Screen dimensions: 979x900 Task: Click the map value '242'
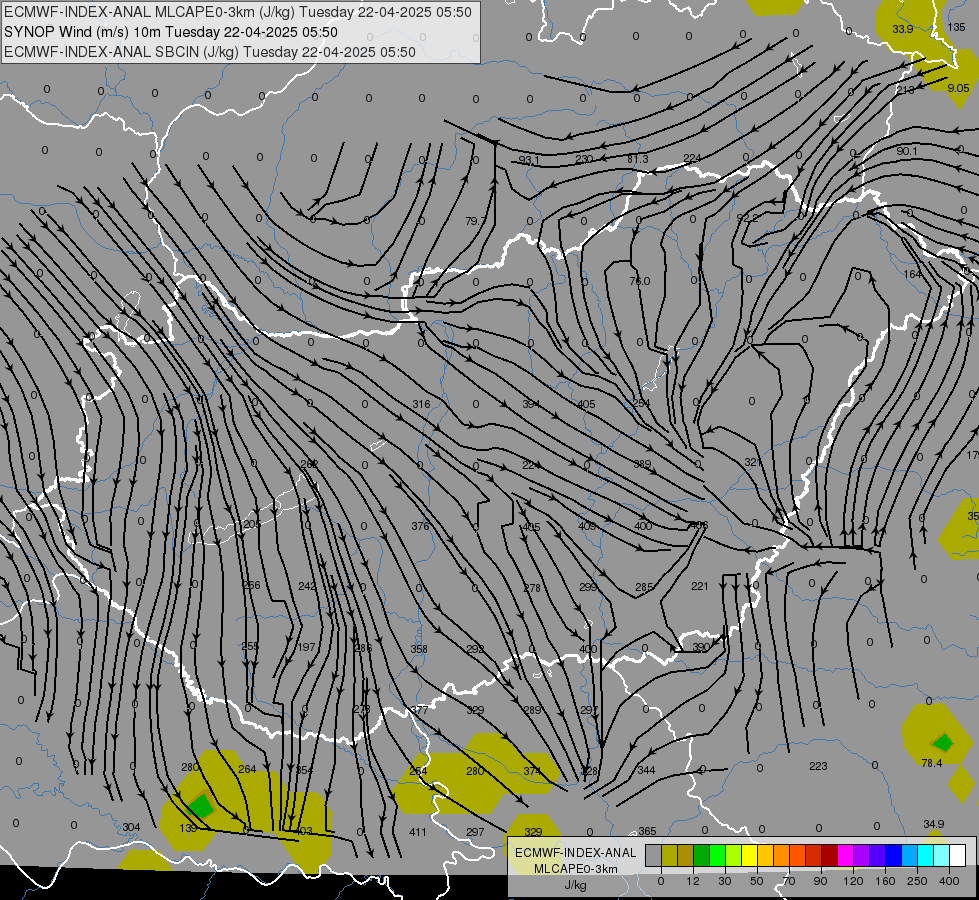307,586
